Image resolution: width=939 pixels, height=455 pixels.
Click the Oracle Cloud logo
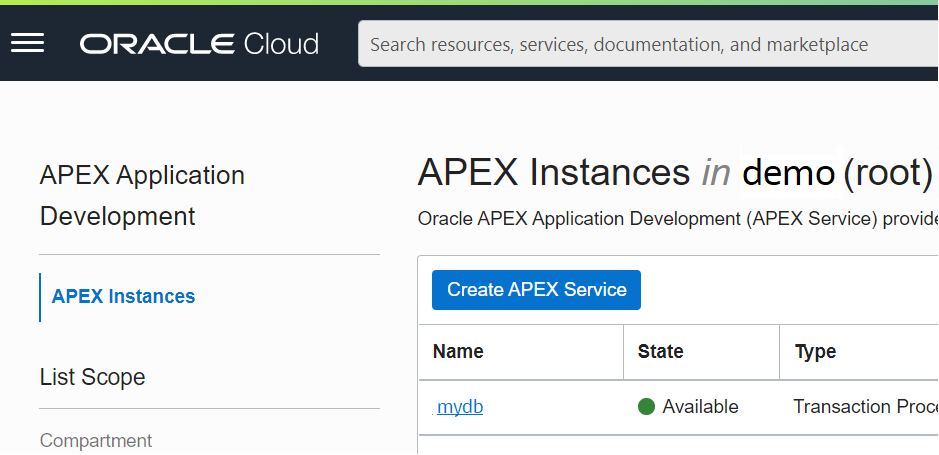click(199, 44)
